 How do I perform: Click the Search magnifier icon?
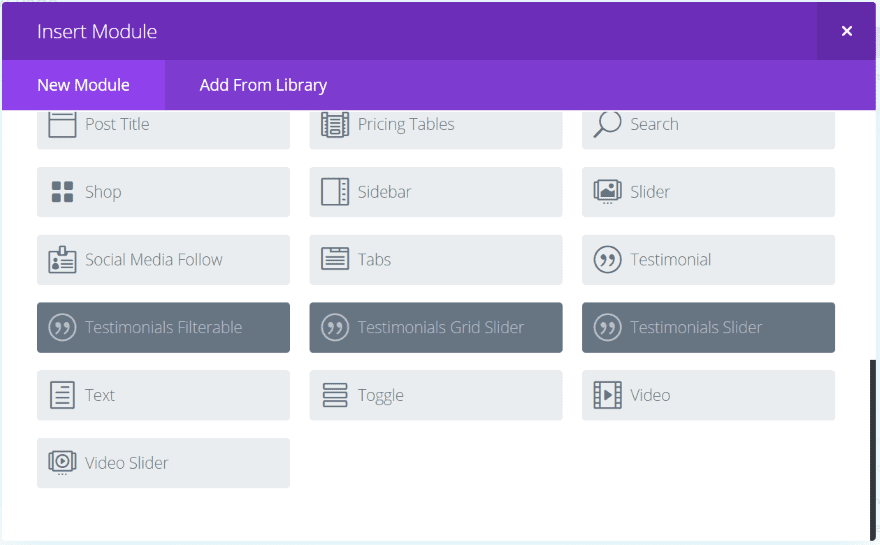point(607,124)
